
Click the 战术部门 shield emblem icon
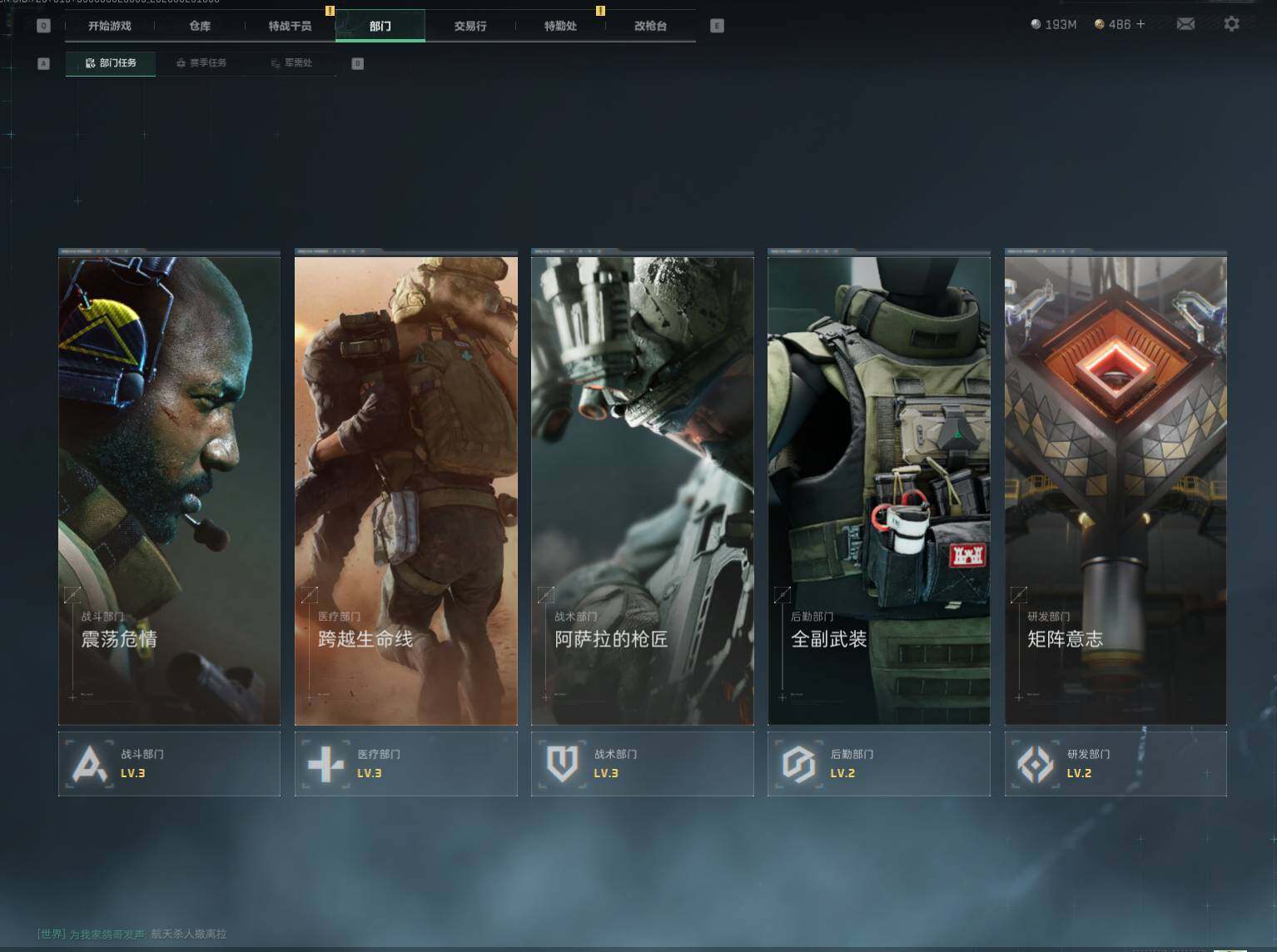(x=562, y=764)
